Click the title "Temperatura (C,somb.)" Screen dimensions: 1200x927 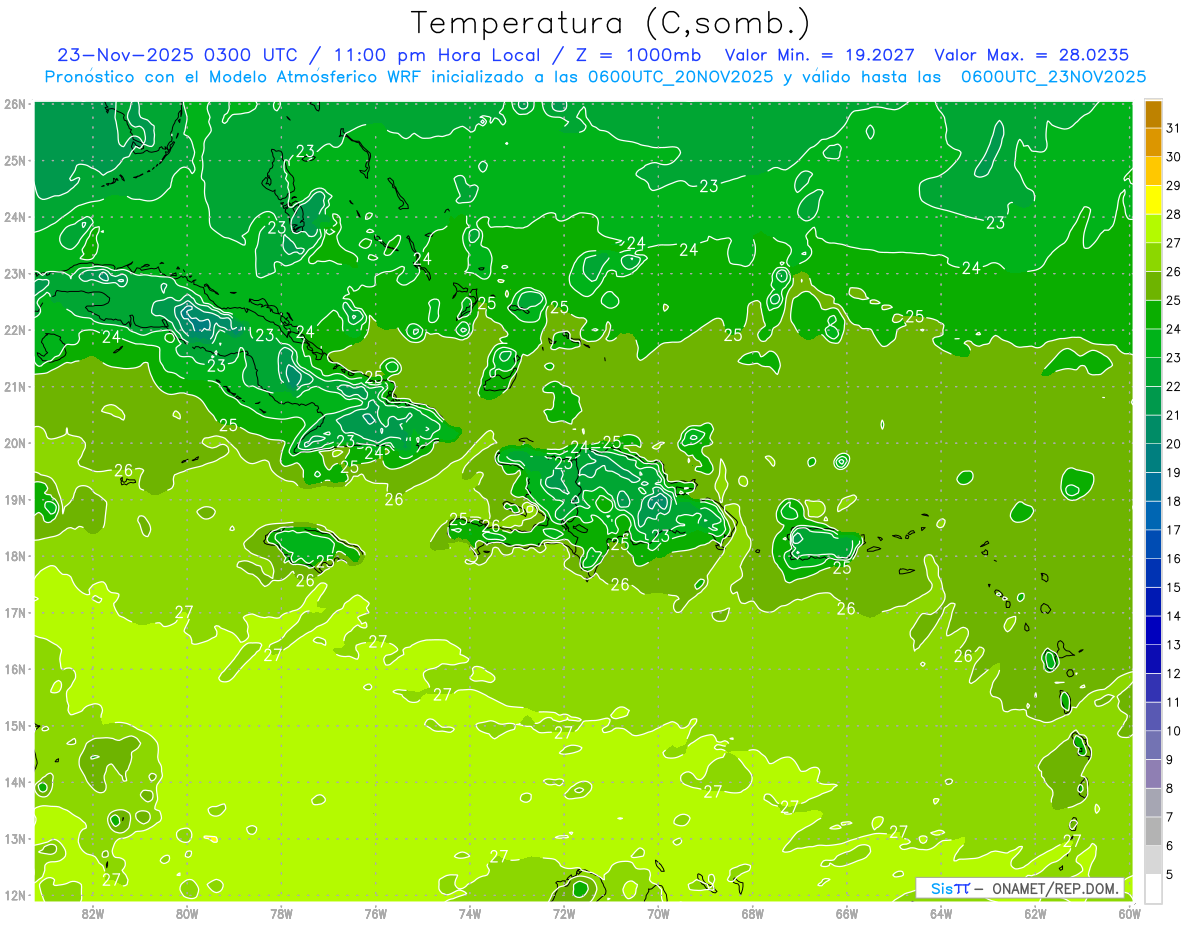611,24
